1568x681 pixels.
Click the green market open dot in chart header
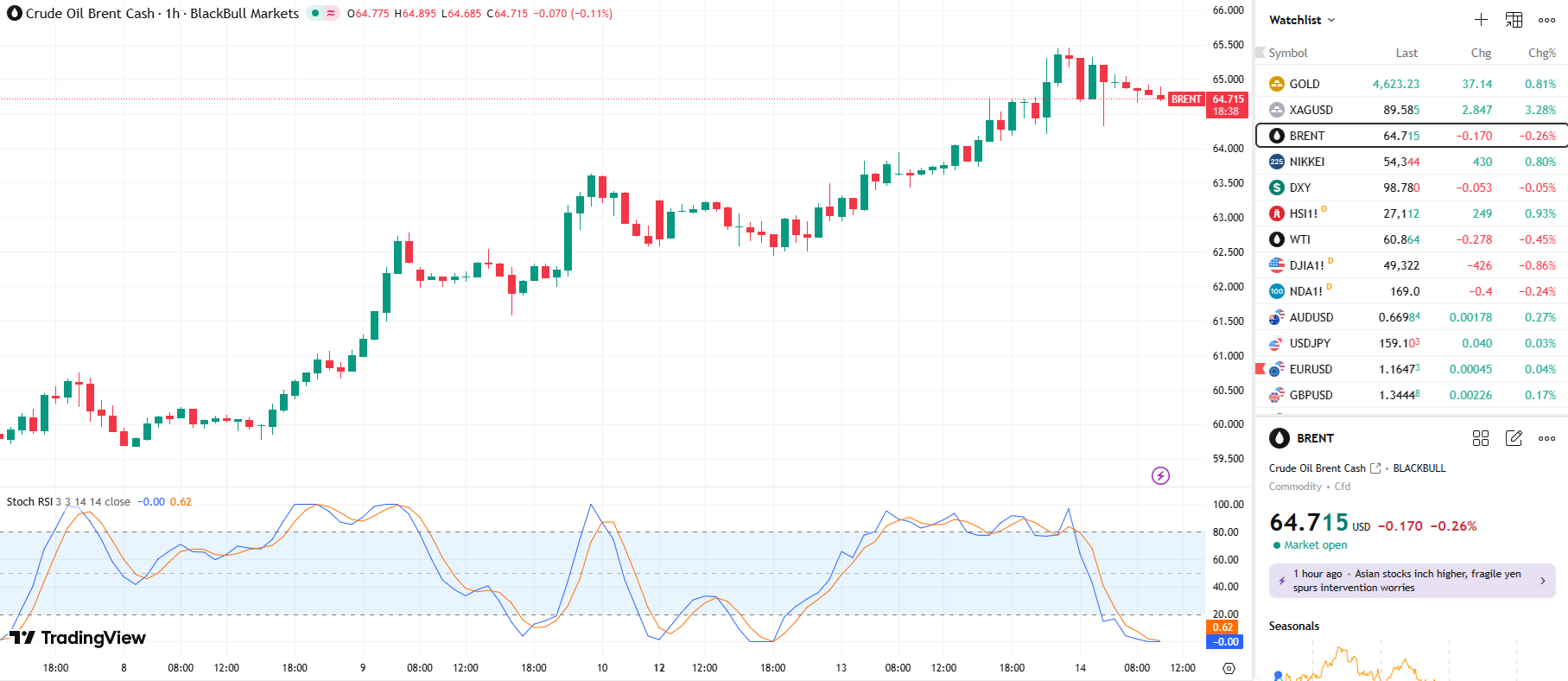pyautogui.click(x=315, y=13)
